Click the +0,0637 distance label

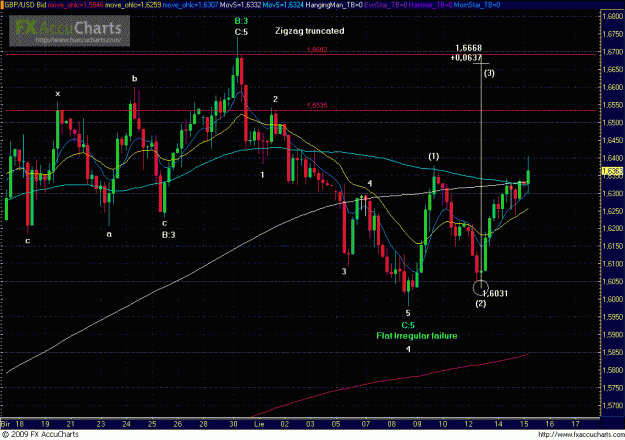pos(466,58)
